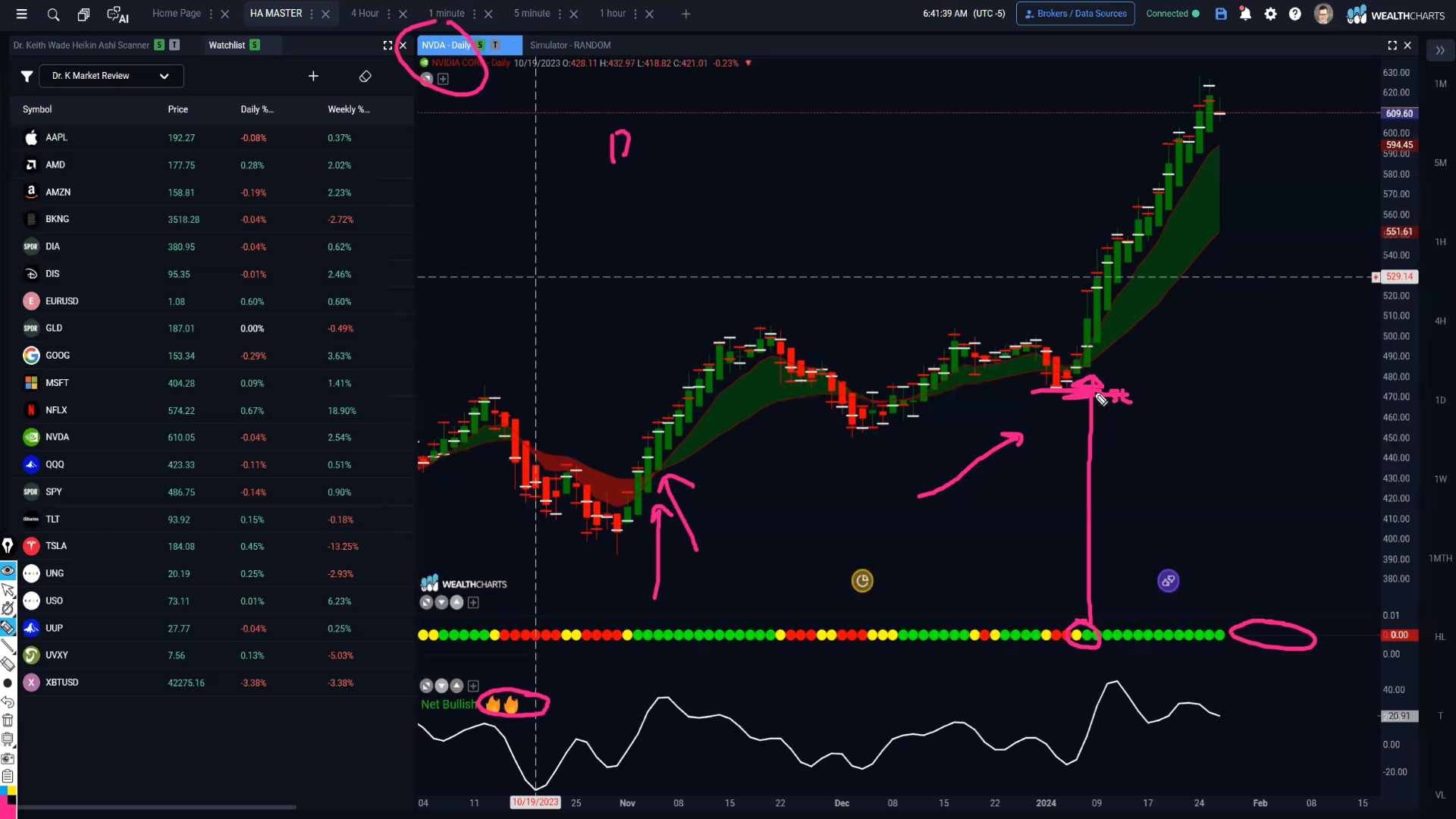Click the yellow clock icon on chart
The image size is (1456, 819).
862,581
